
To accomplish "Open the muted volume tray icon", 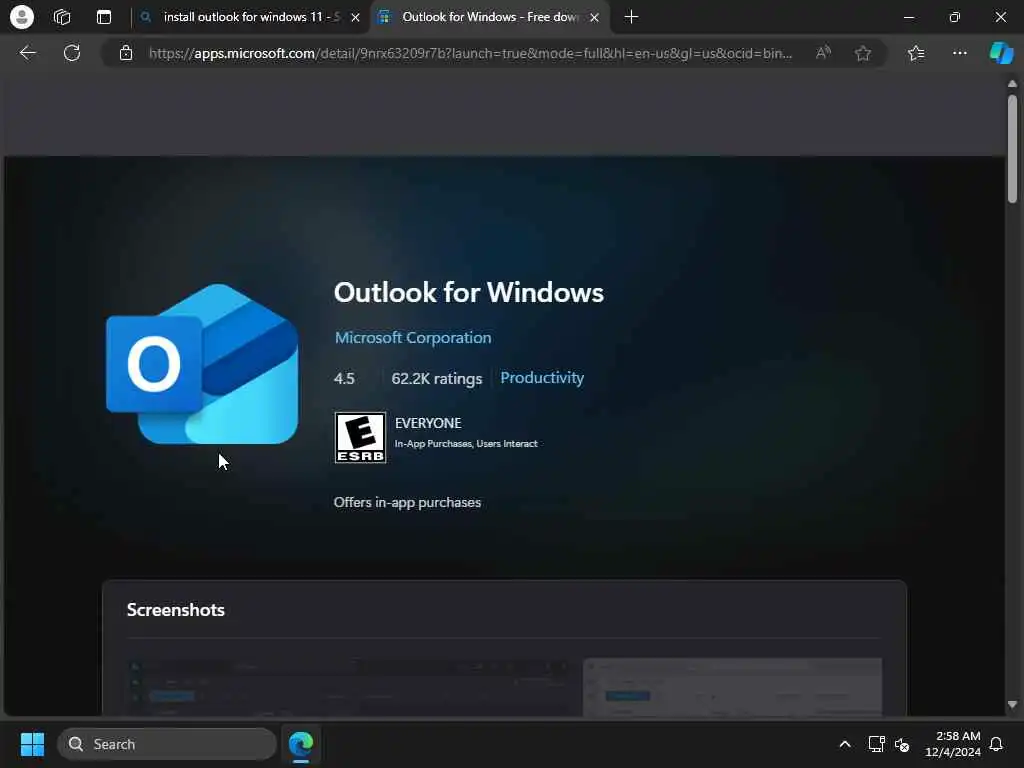I will click(902, 744).
